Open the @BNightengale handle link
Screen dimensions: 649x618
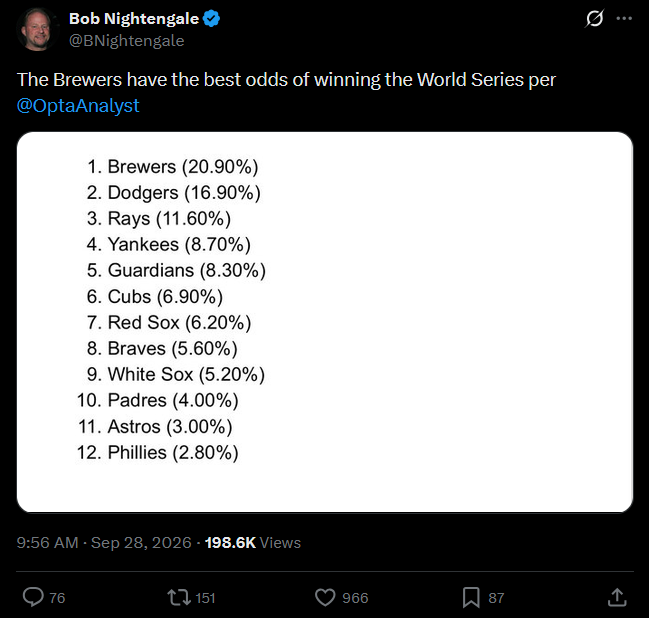tap(127, 41)
